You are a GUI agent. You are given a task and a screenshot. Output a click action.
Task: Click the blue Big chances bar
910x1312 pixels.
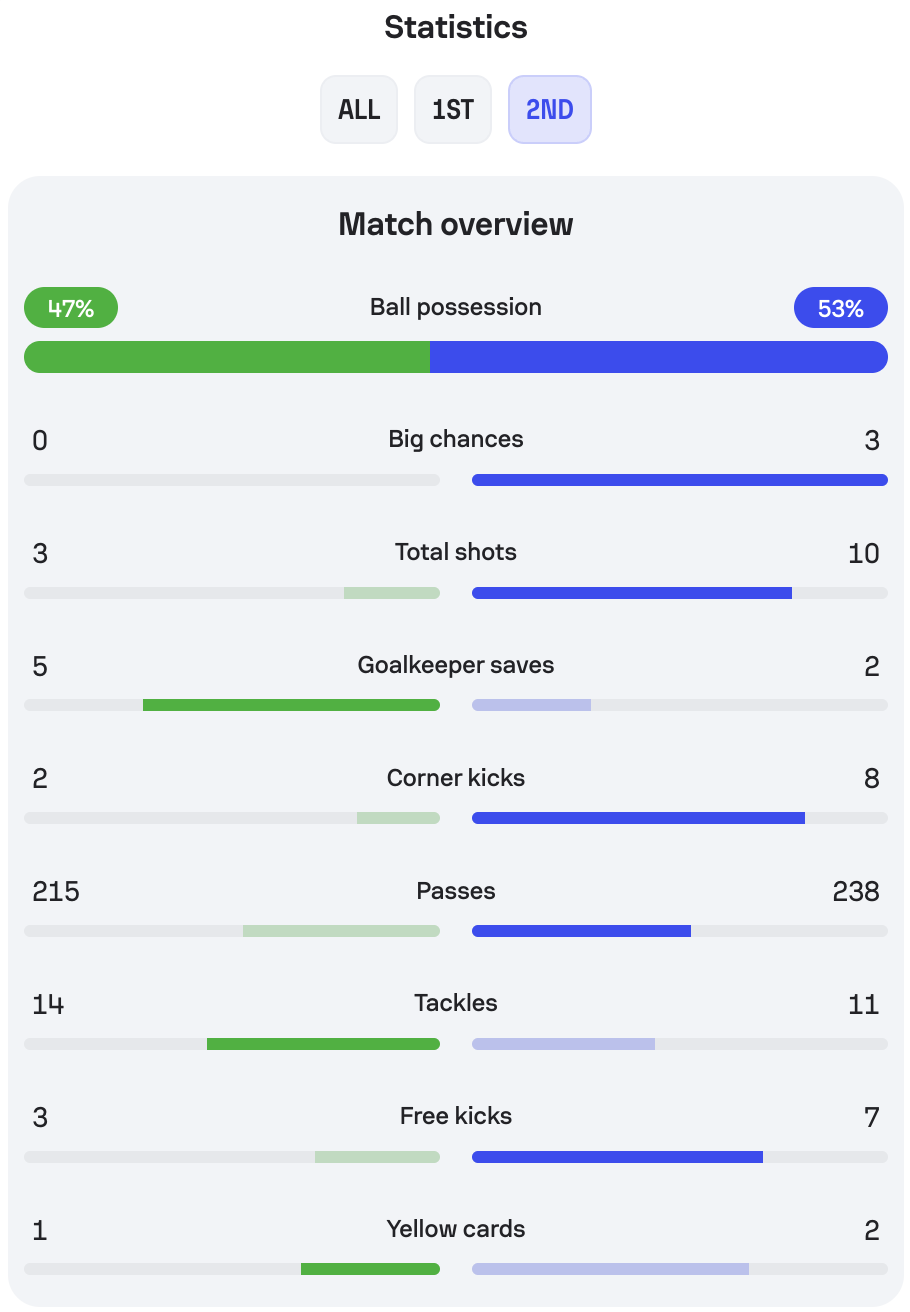[680, 480]
